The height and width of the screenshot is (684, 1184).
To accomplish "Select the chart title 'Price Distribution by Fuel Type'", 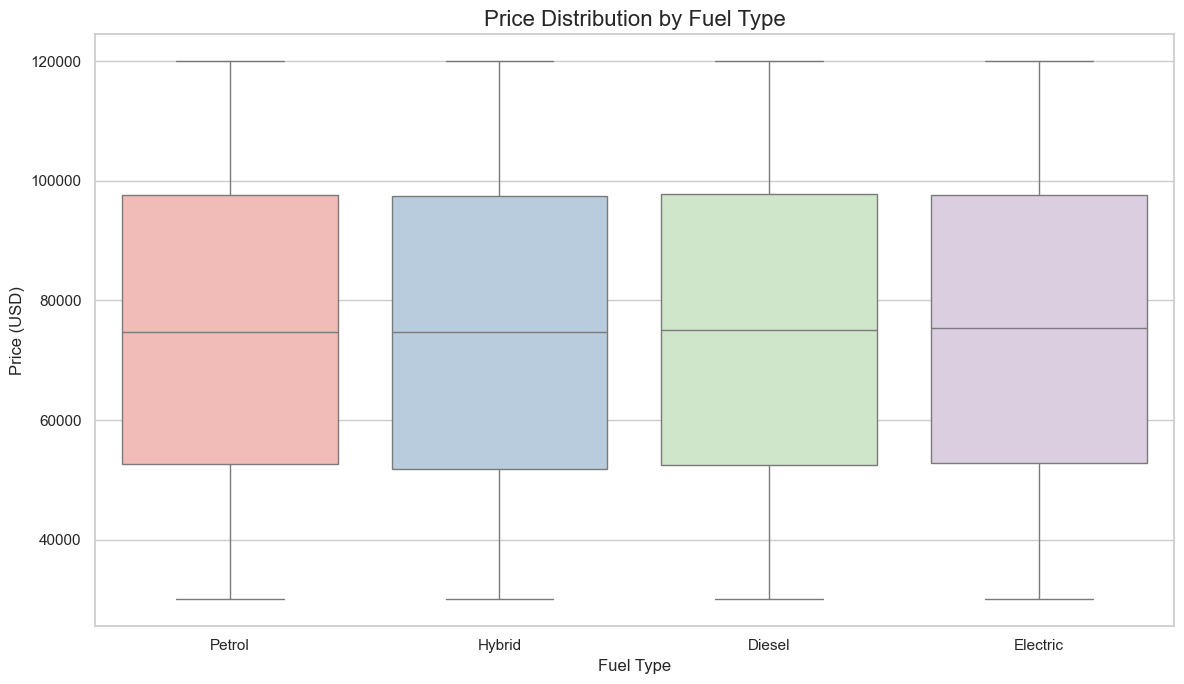I will pyautogui.click(x=634, y=18).
